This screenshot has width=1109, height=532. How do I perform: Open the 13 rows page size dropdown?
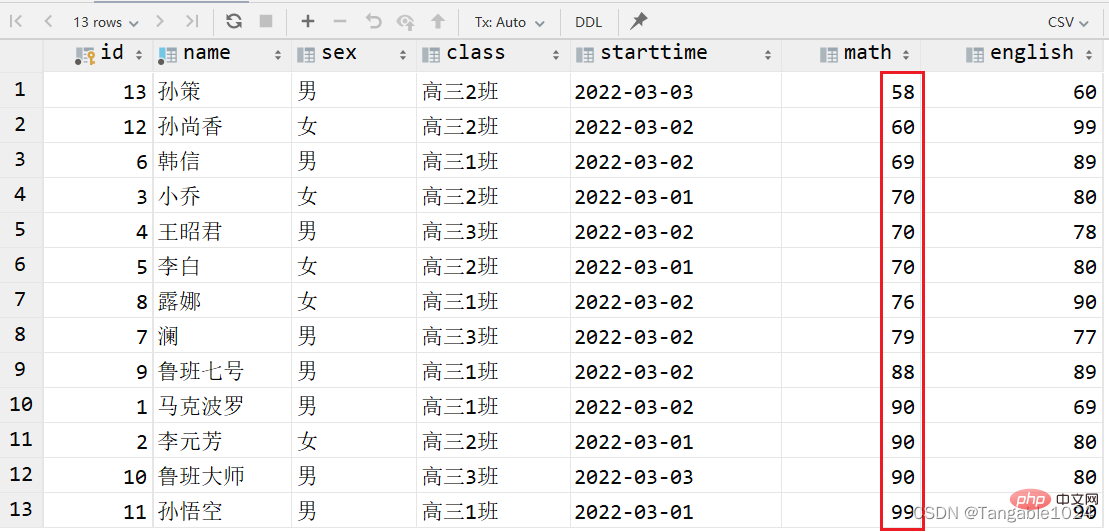tap(106, 21)
